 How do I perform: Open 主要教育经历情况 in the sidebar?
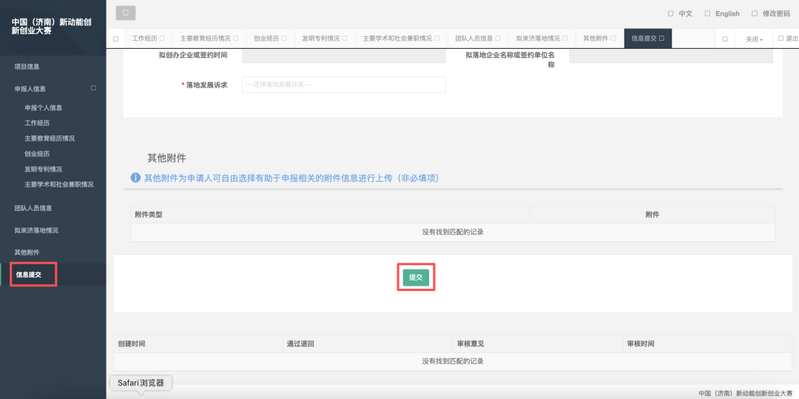pos(49,138)
